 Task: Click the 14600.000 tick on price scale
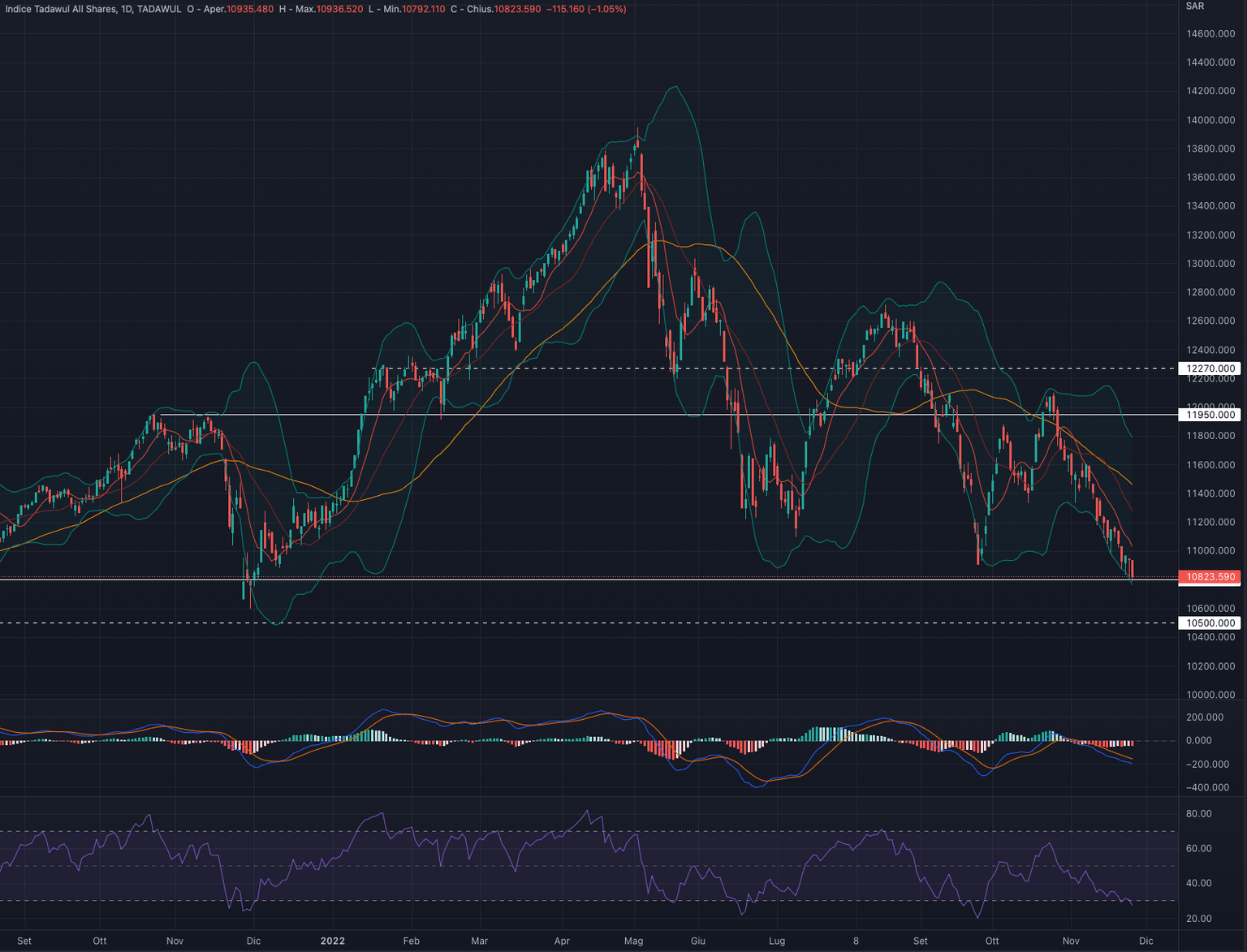pyautogui.click(x=1210, y=34)
